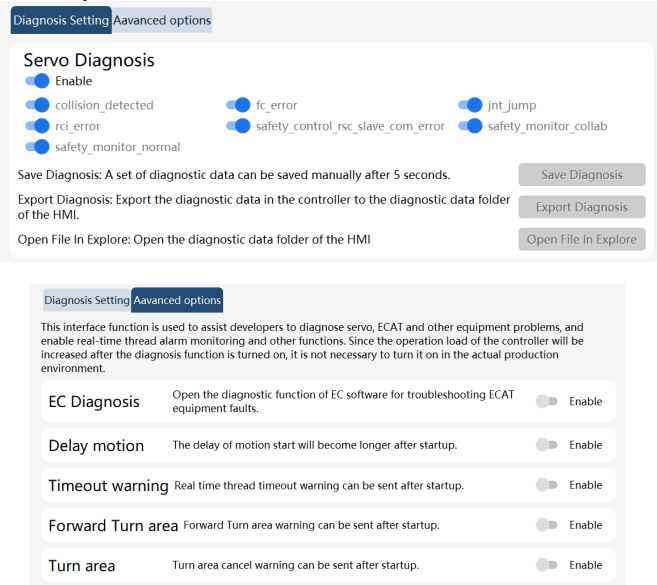Select Diagnosis Setting tab in lower panel
This screenshot has height=585, width=657.
87,300
